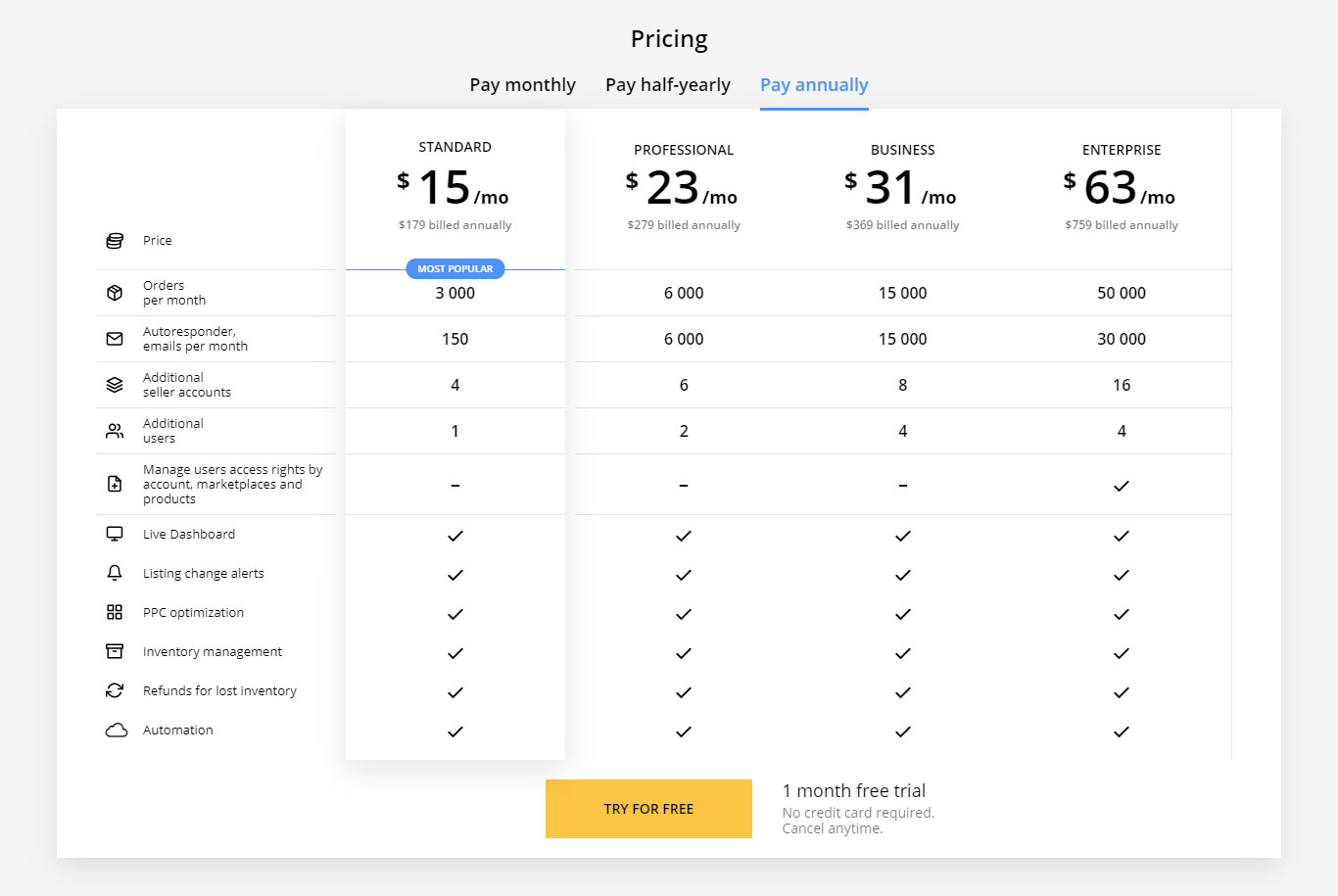This screenshot has width=1338, height=896.
Task: Click the TRY FOR FREE button
Action: [648, 809]
